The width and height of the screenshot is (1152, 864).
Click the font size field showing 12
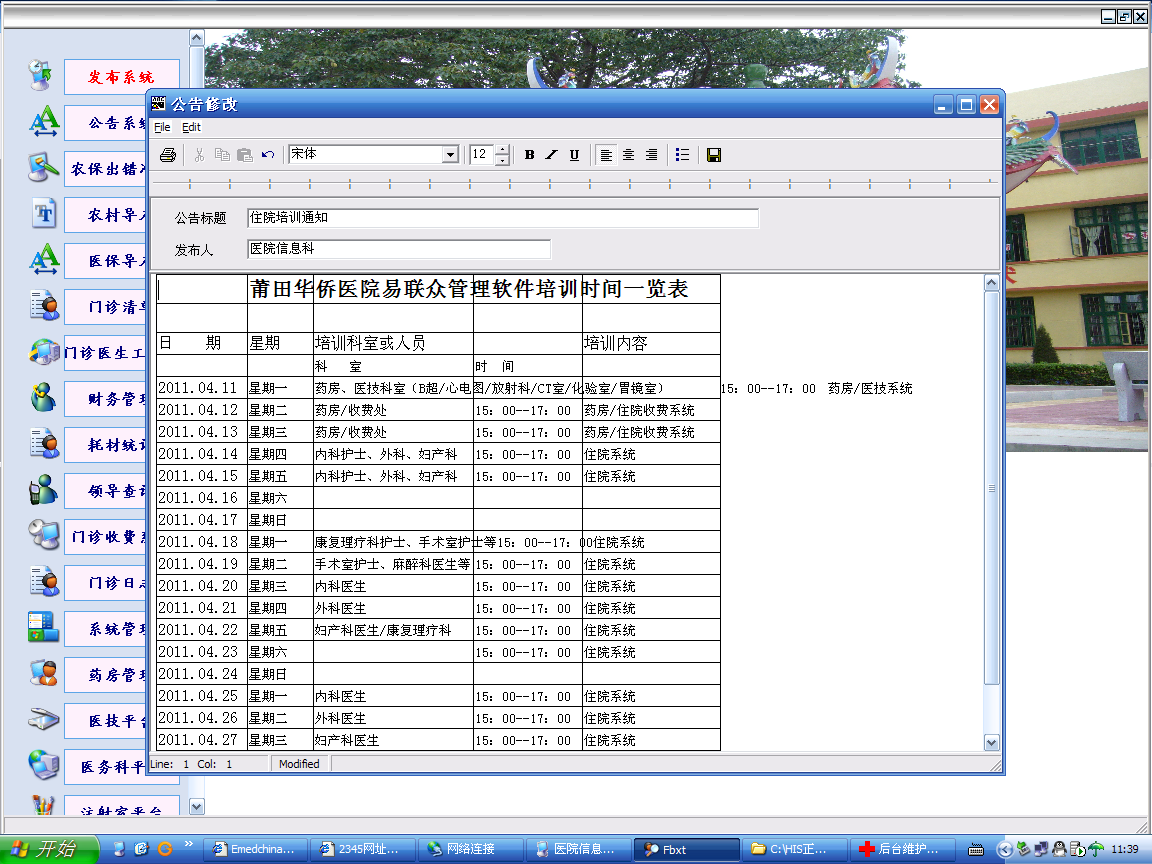click(482, 154)
